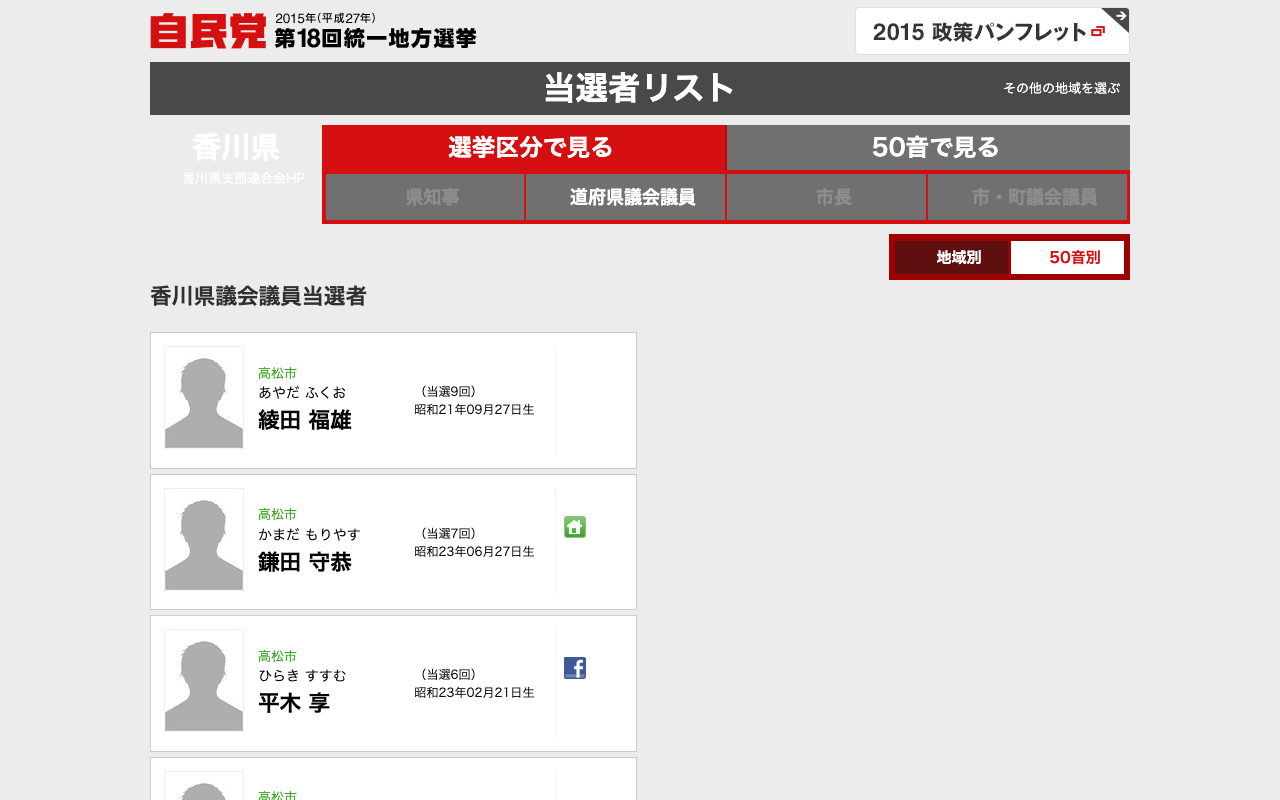Viewport: 1280px width, 800px height.
Task: Open 鎌田 守恭's homepage icon
Action: (575, 527)
